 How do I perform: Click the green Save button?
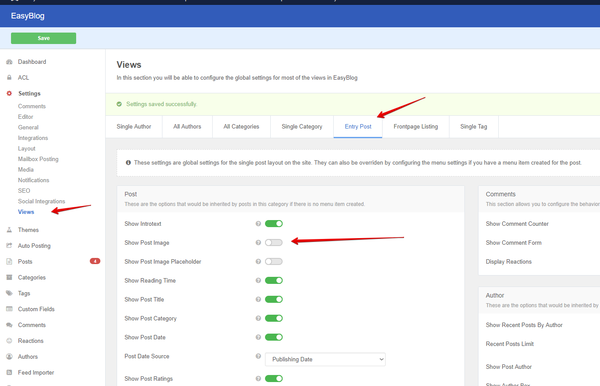pyautogui.click(x=43, y=38)
